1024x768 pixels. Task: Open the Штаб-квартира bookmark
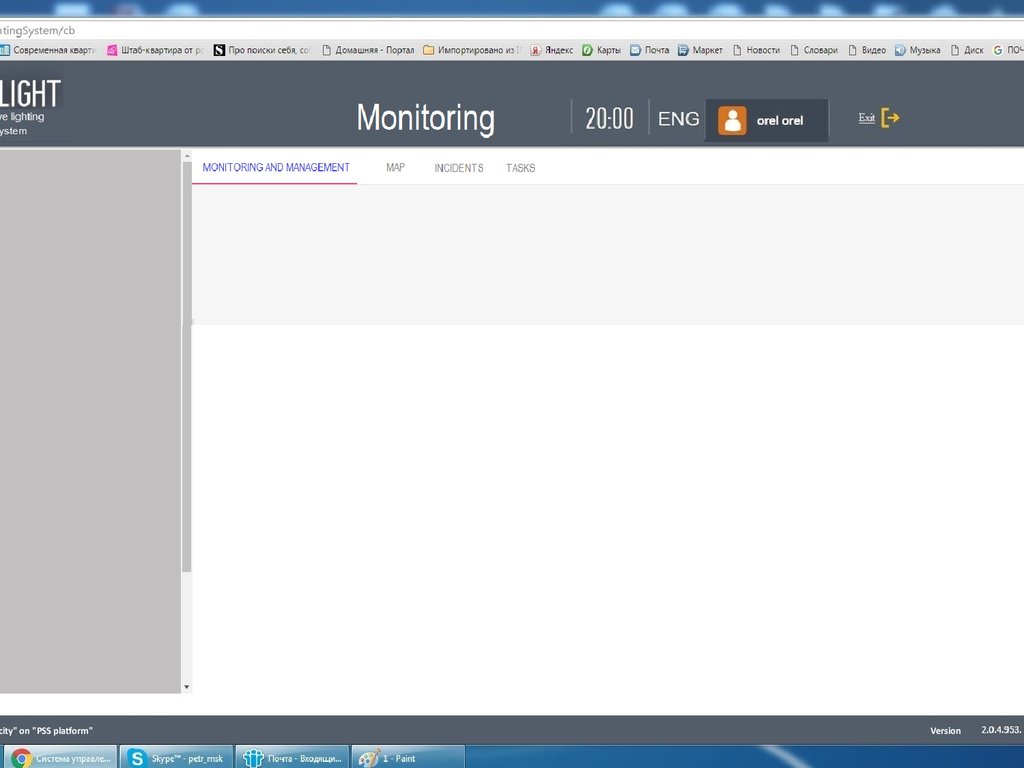155,50
